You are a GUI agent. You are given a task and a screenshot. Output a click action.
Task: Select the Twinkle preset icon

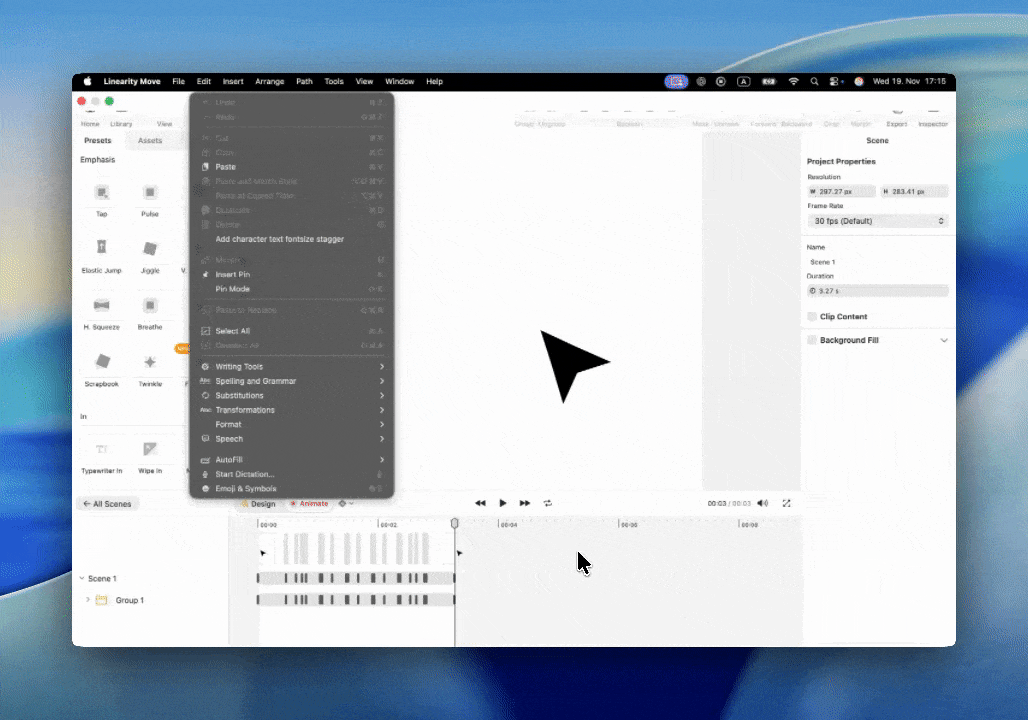coord(150,361)
